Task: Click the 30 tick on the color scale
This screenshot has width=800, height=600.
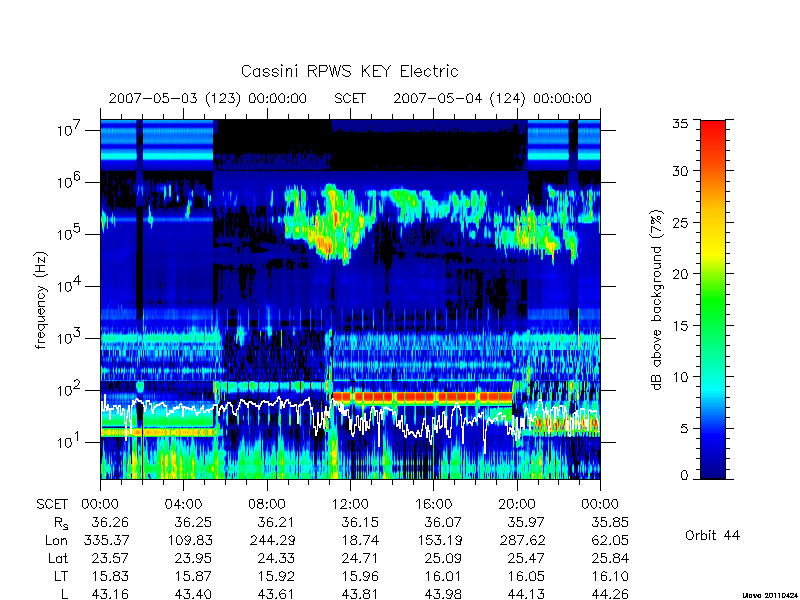Action: (681, 171)
